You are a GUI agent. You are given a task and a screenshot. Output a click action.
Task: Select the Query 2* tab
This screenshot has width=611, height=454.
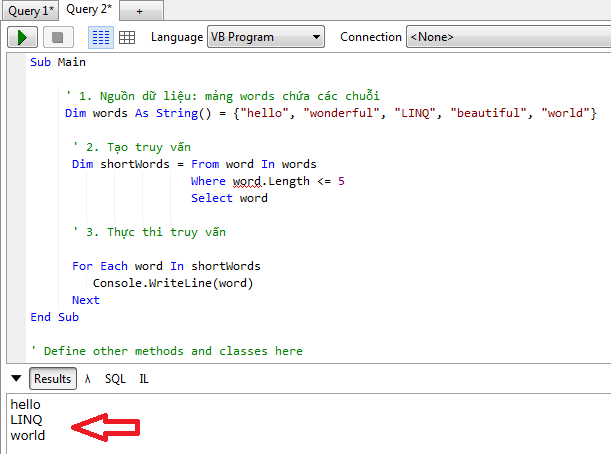pos(90,10)
